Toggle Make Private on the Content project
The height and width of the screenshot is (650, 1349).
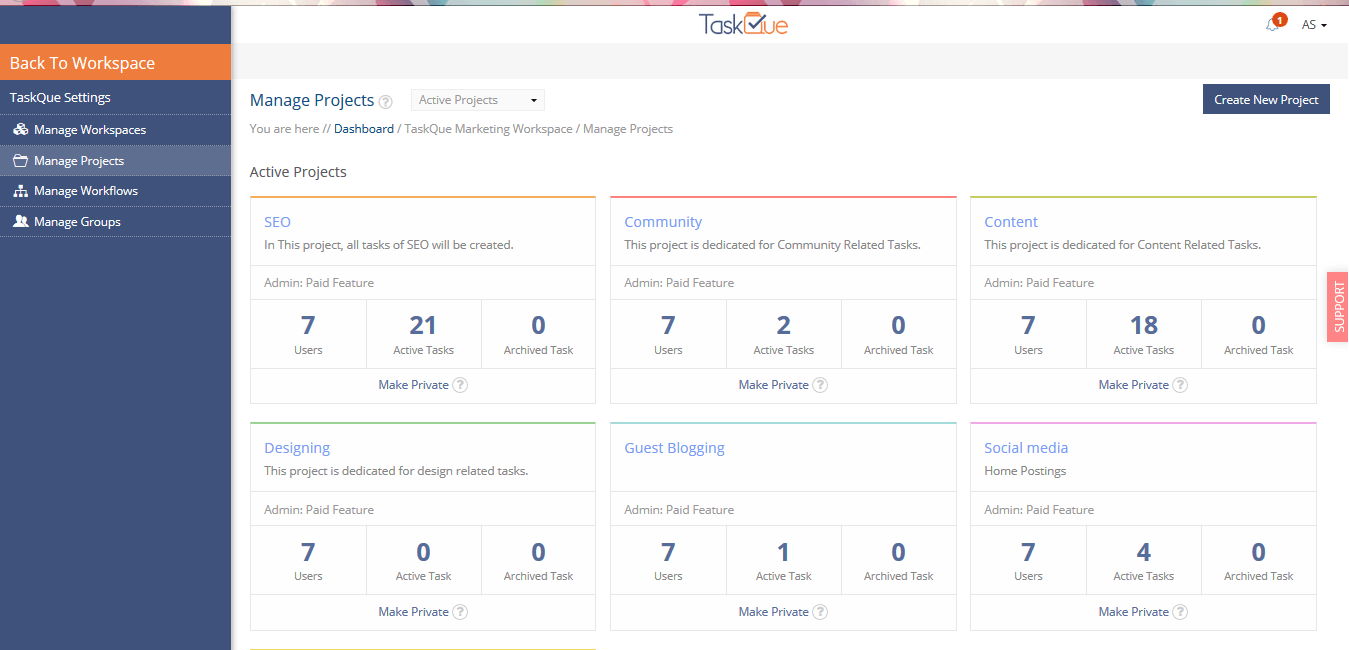tap(1133, 384)
